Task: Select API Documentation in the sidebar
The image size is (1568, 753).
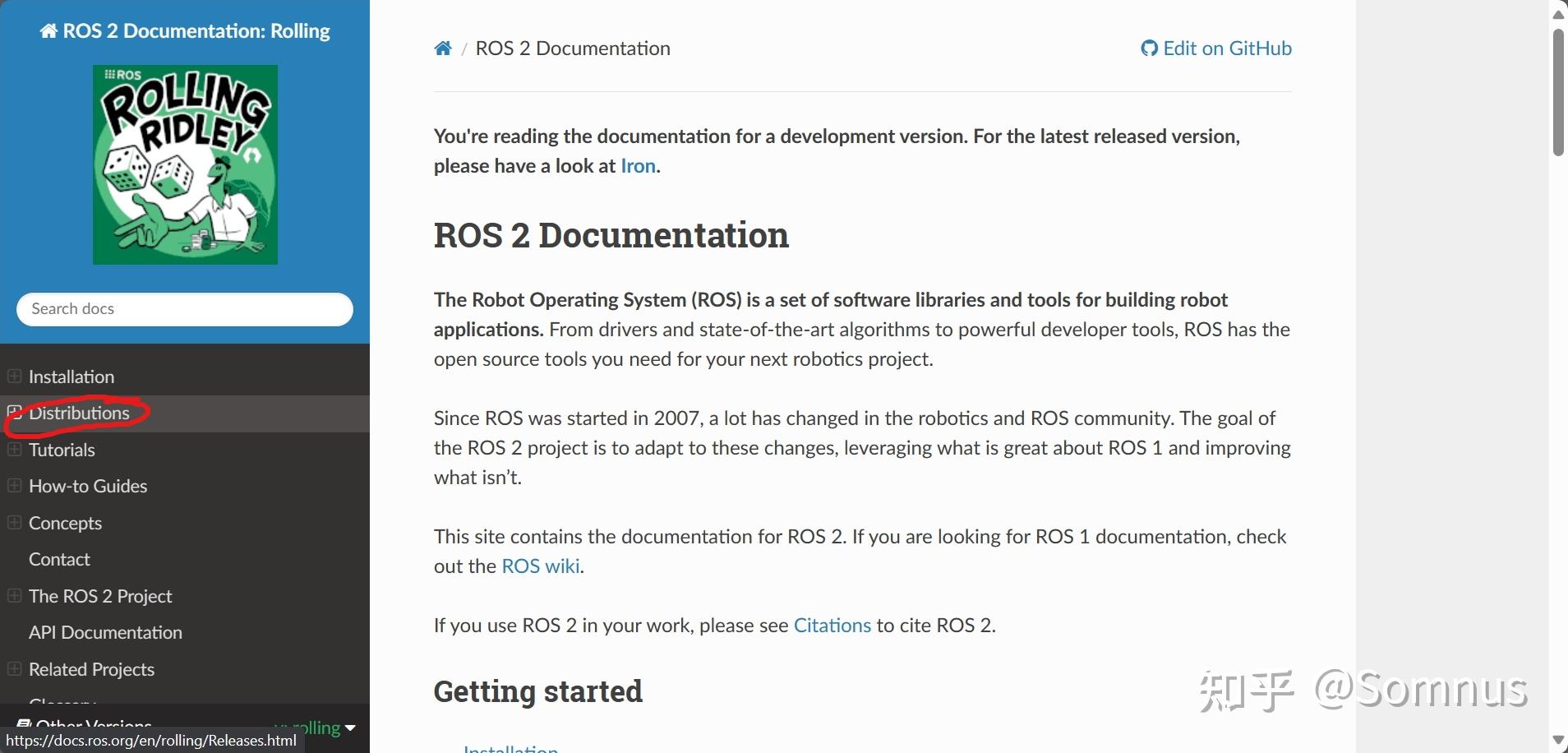Action: [x=105, y=632]
